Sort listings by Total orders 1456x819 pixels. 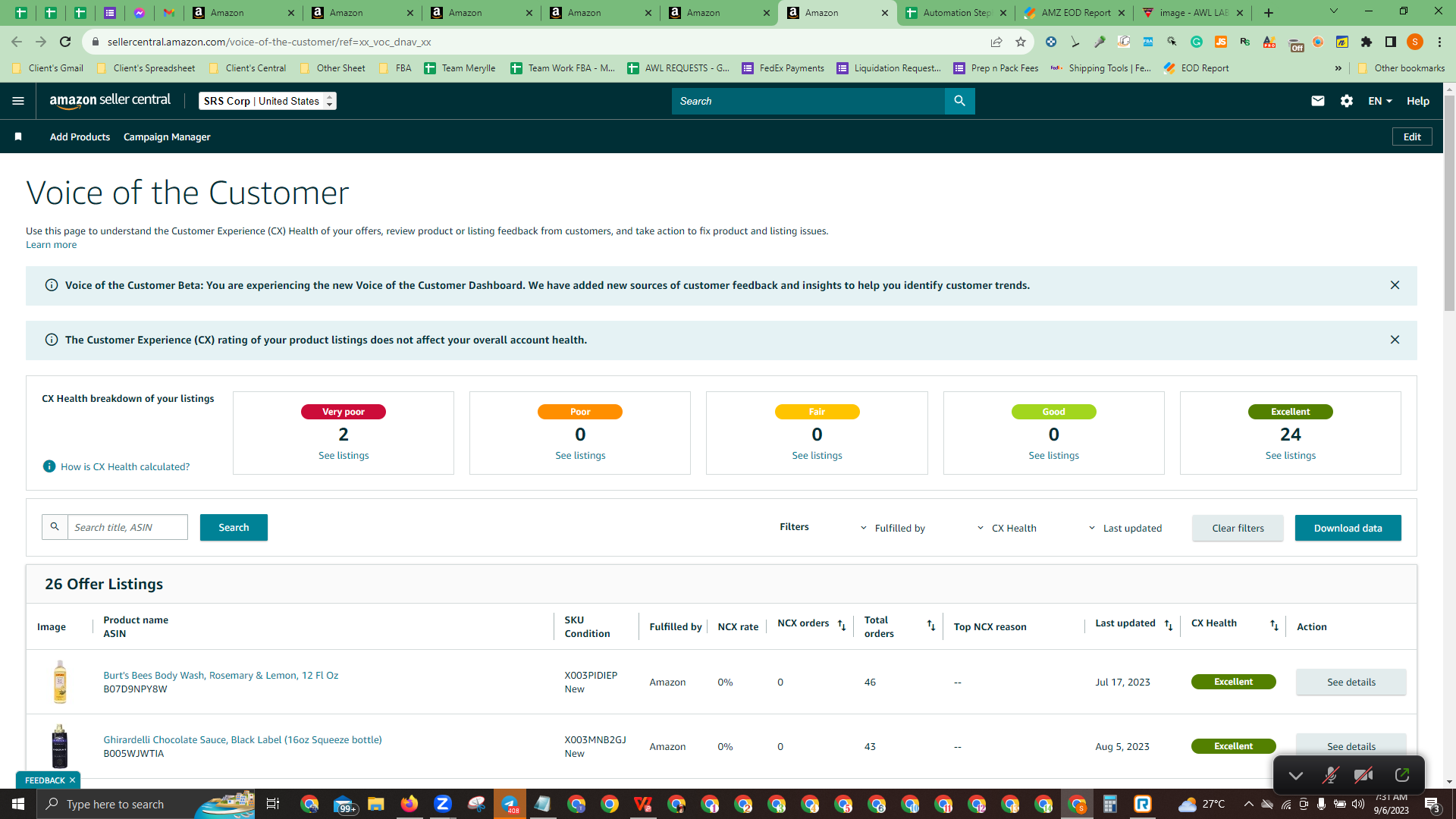[931, 626]
